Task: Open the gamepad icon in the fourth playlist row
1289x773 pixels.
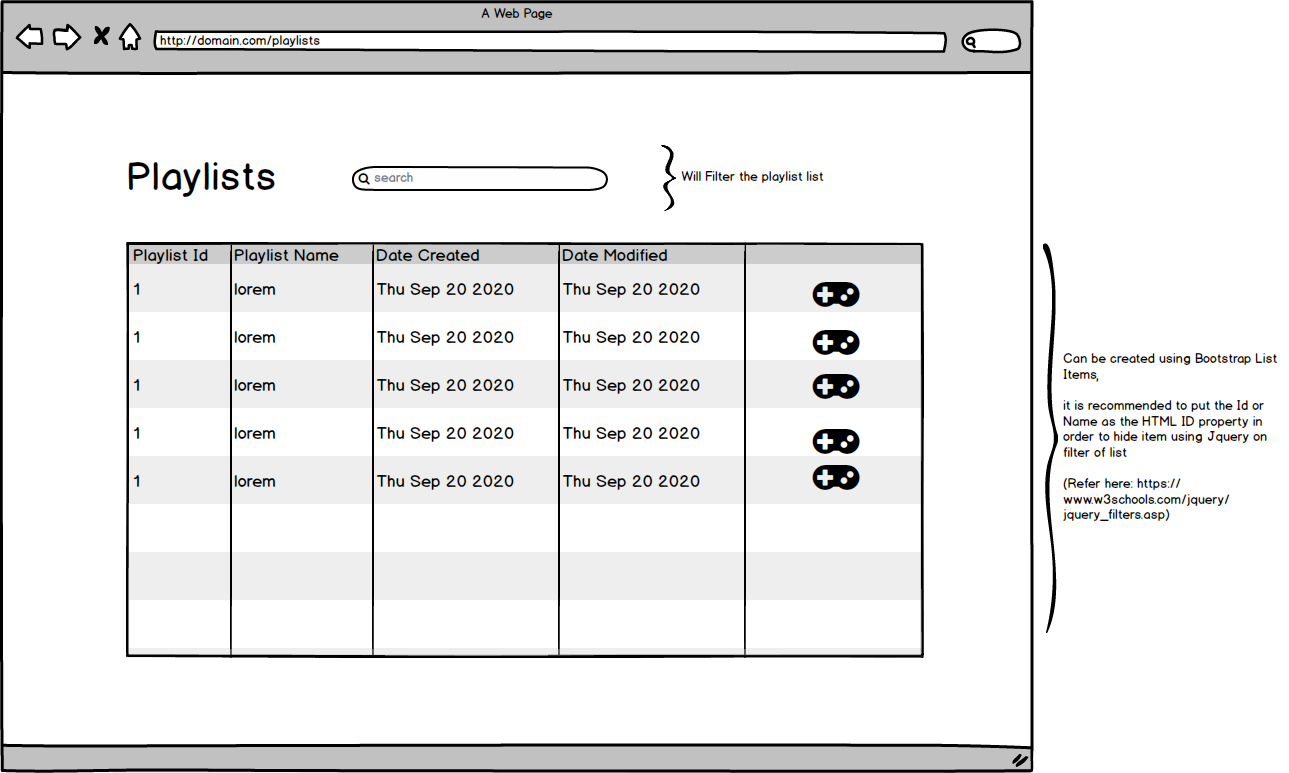Action: pyautogui.click(x=836, y=441)
